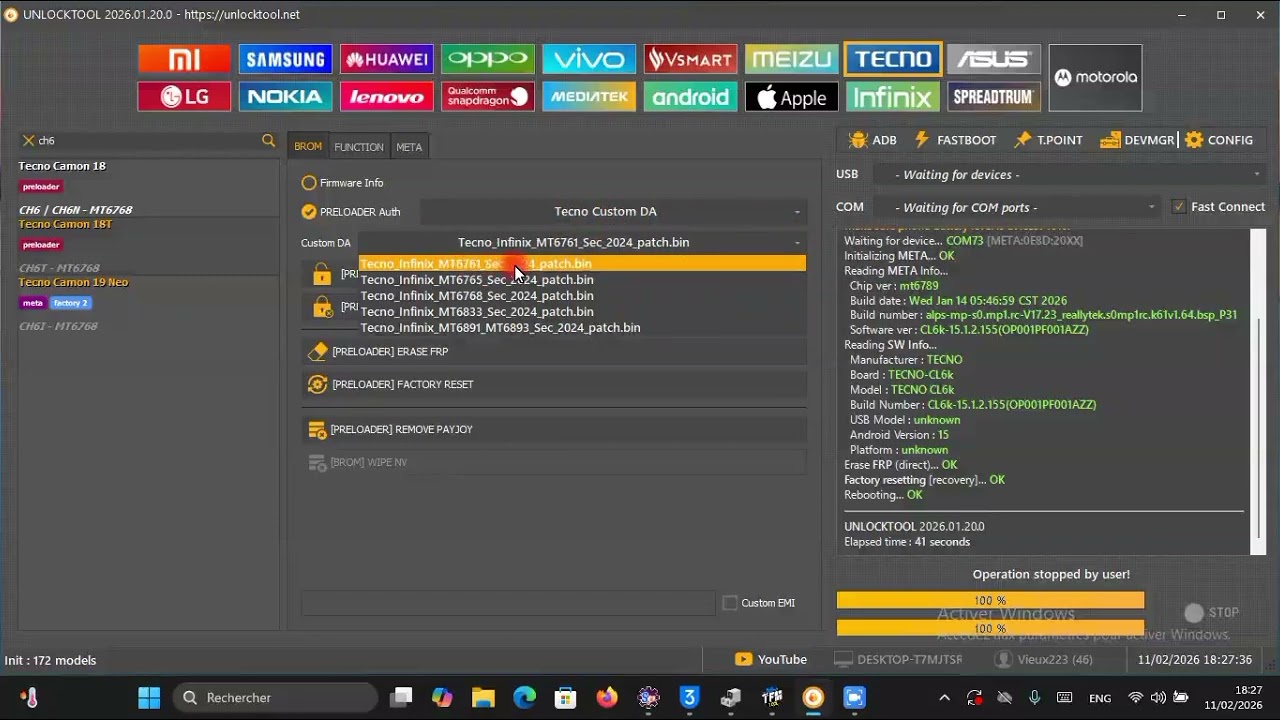
Task: Select Tecno Camon 19 Neo in model list
Action: 73,282
